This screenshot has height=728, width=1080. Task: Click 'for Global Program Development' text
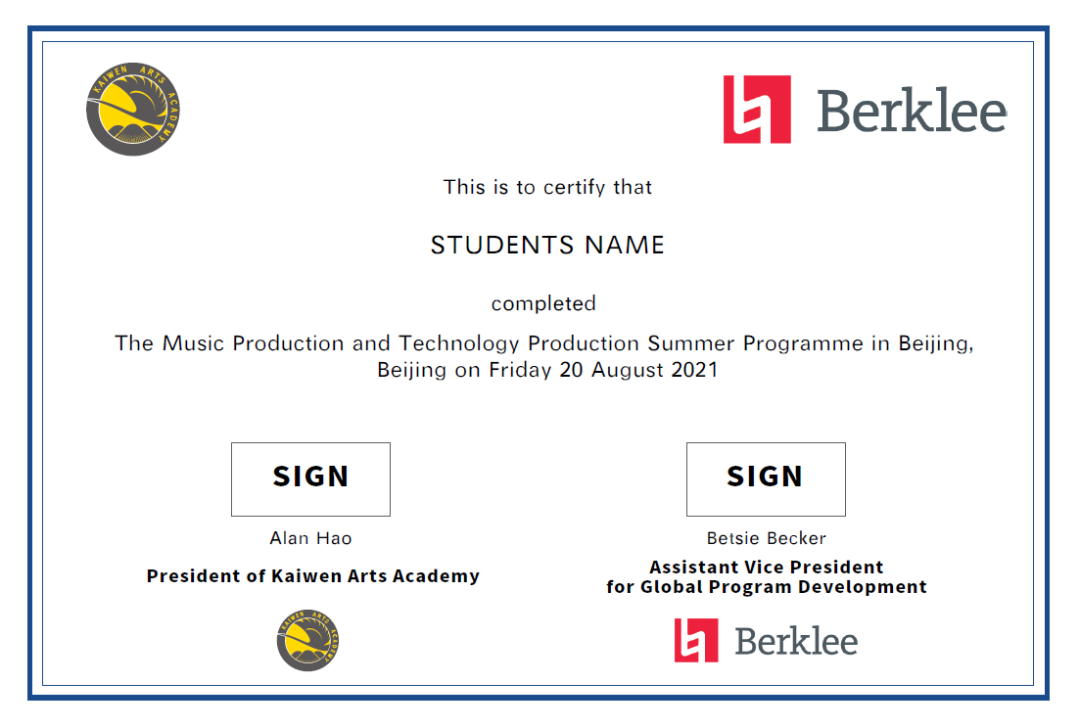point(767,587)
